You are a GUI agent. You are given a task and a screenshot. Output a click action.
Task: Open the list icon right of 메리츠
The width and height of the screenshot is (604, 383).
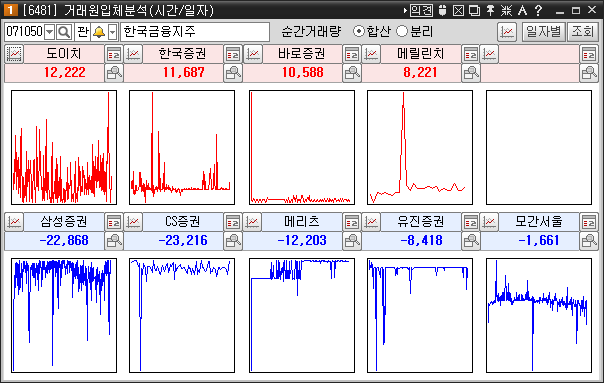(352, 222)
